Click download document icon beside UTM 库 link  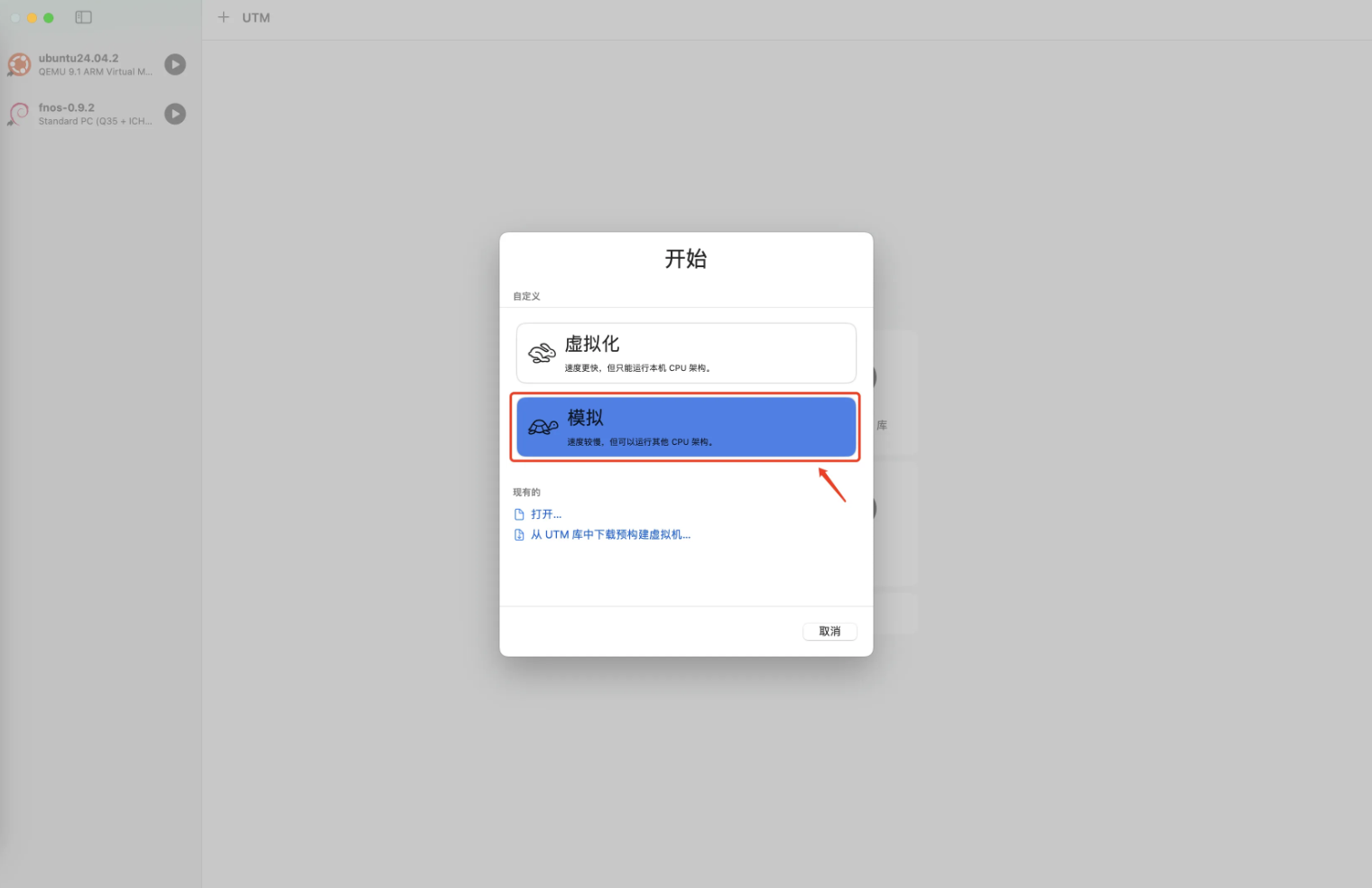519,535
